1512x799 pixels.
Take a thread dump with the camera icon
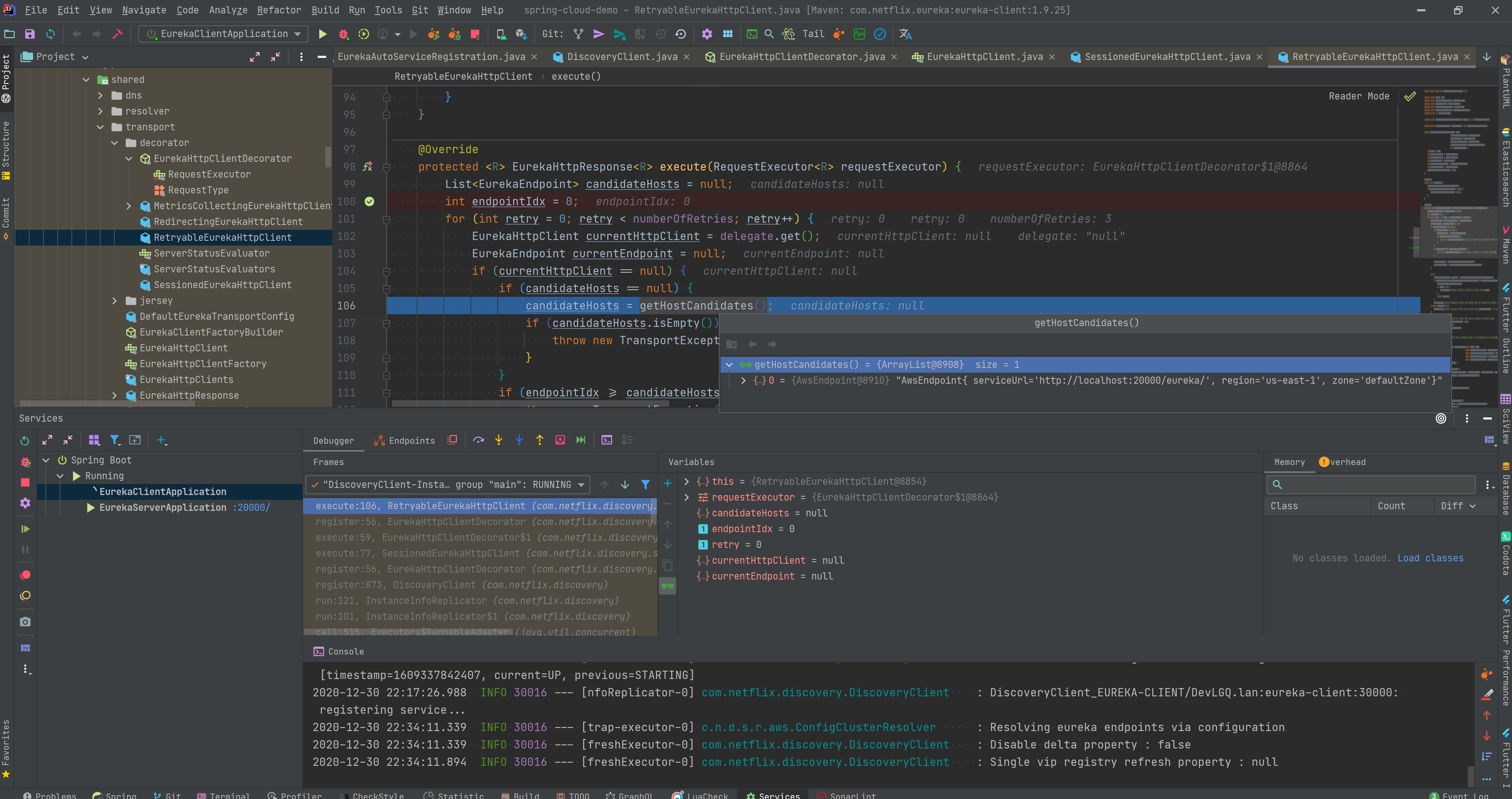coord(25,622)
